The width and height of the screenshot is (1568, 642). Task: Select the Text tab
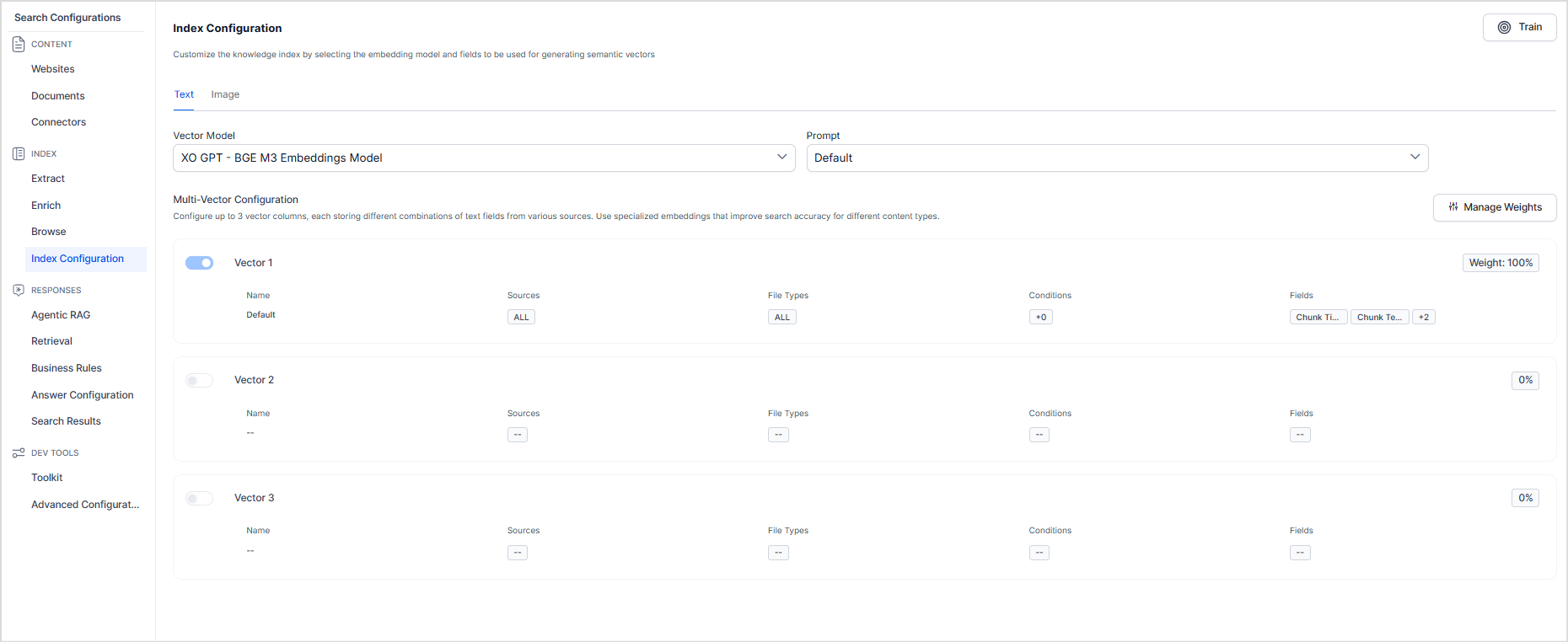pos(184,94)
